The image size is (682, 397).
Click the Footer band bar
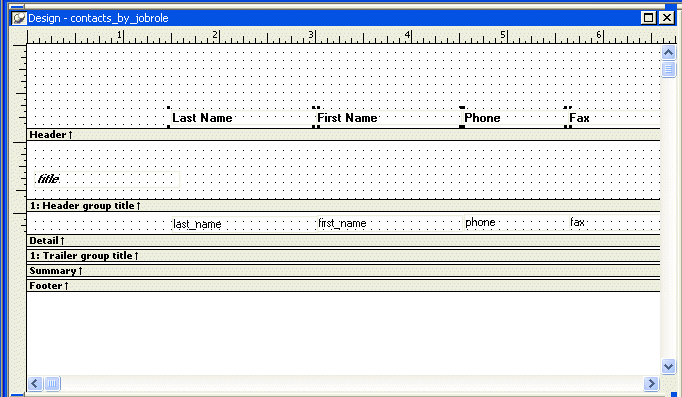pos(343,286)
